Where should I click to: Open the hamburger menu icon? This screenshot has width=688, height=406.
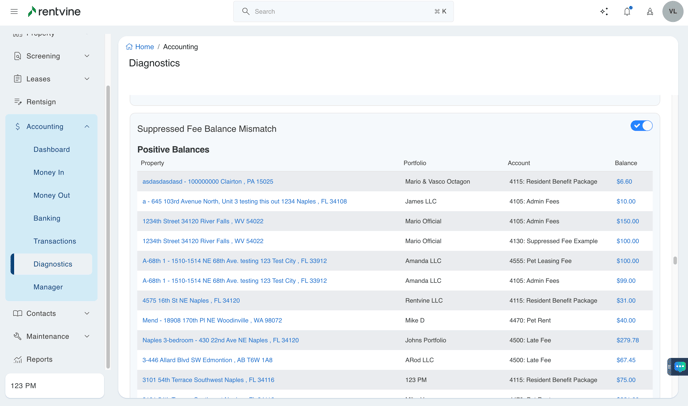(14, 12)
